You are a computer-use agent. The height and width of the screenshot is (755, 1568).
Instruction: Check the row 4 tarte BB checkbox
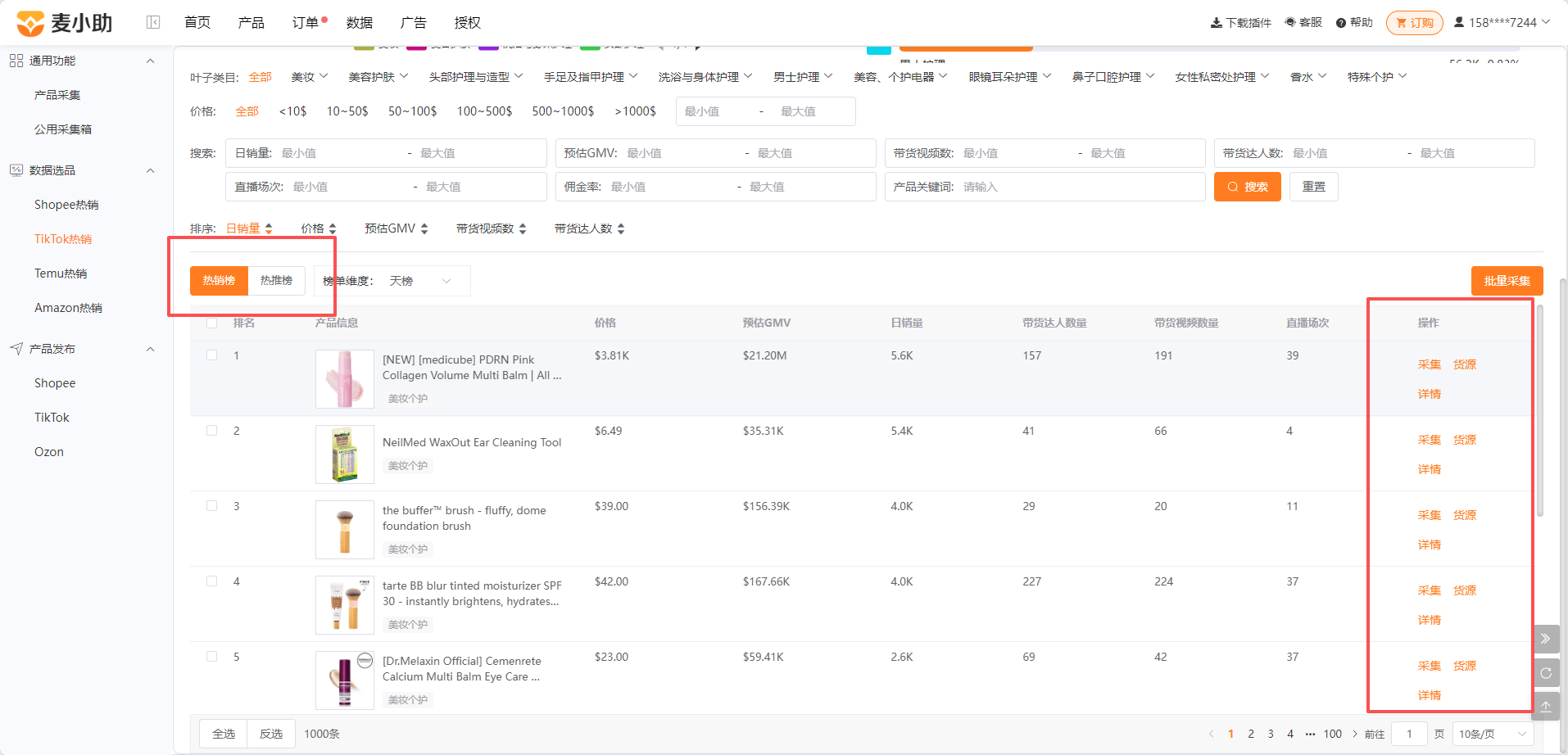point(212,581)
